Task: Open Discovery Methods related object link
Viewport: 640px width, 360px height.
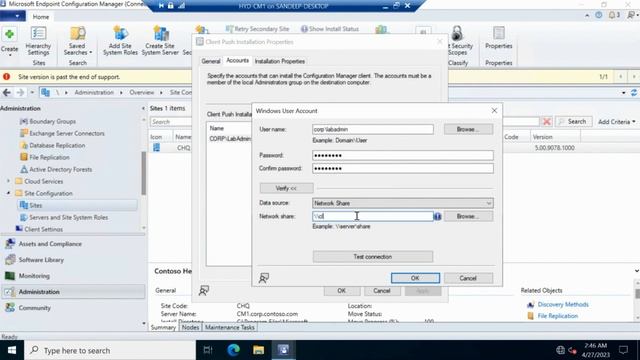Action: (x=562, y=304)
